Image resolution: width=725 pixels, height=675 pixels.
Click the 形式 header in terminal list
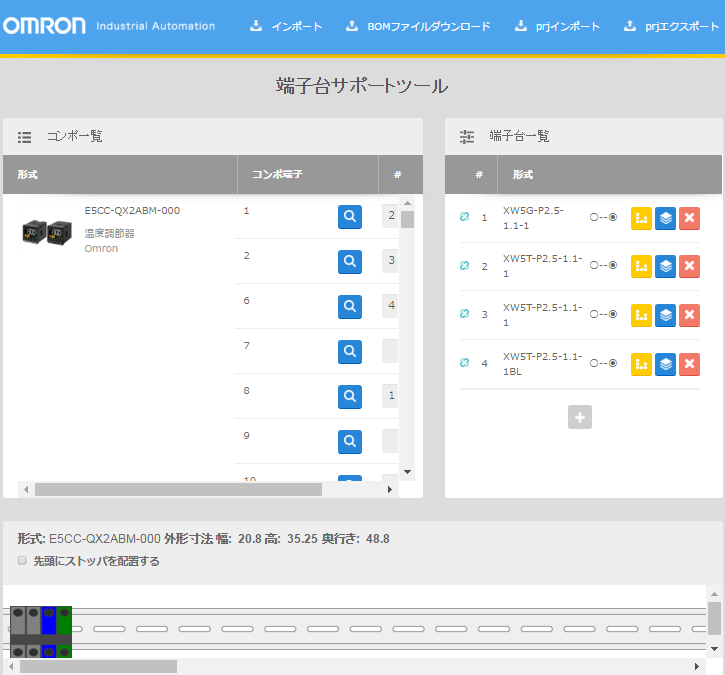[522, 174]
